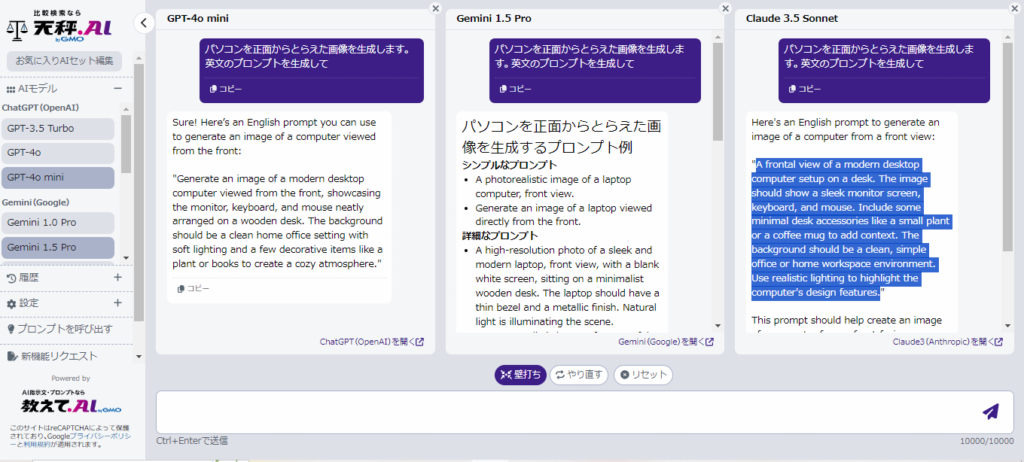Collapse the AIモデル section
This screenshot has height=462, width=1024.
[x=117, y=89]
